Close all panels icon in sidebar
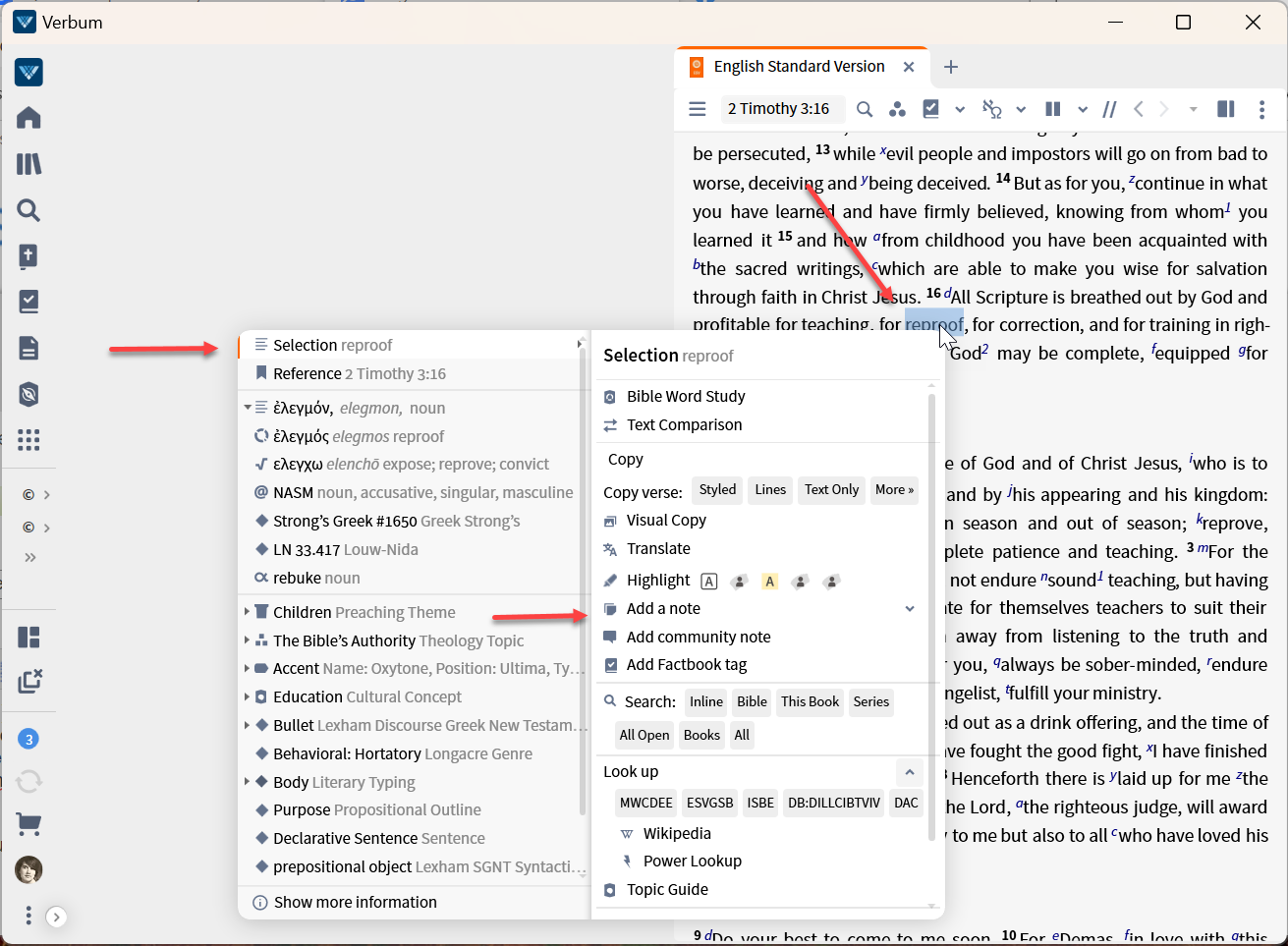Screen dimensions: 1288x946 (28, 681)
